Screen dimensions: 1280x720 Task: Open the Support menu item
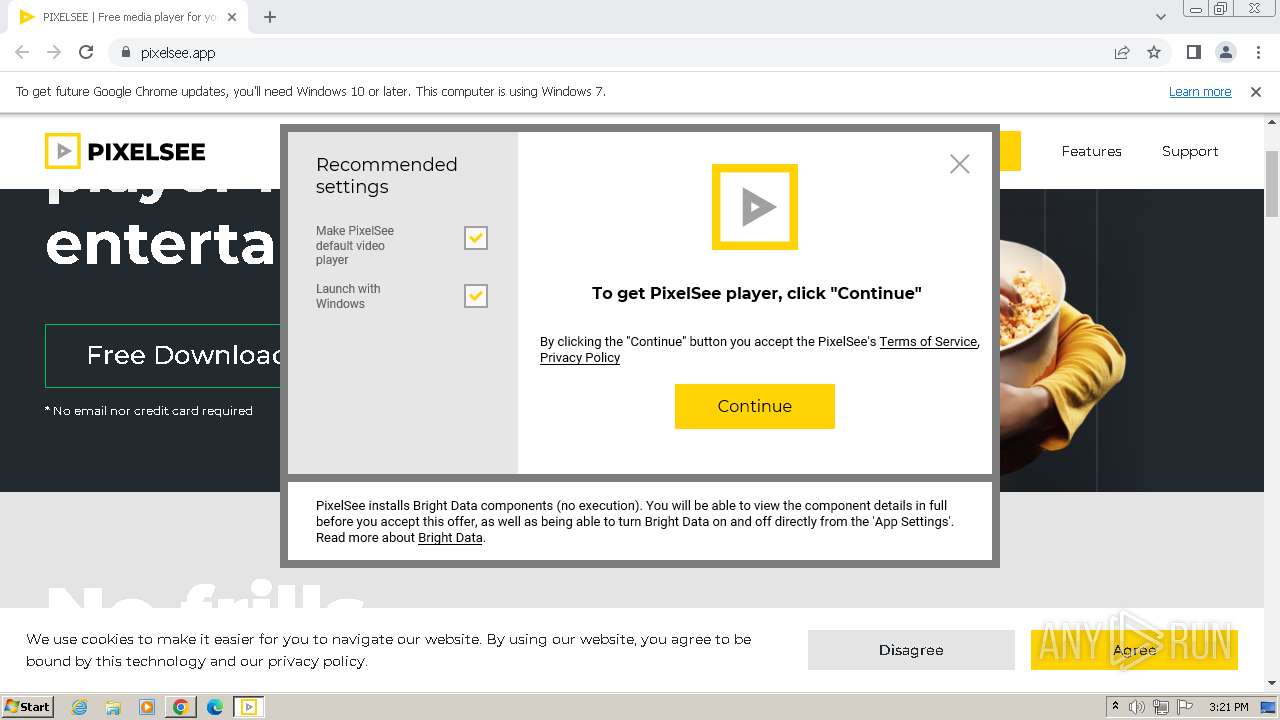(x=1190, y=151)
